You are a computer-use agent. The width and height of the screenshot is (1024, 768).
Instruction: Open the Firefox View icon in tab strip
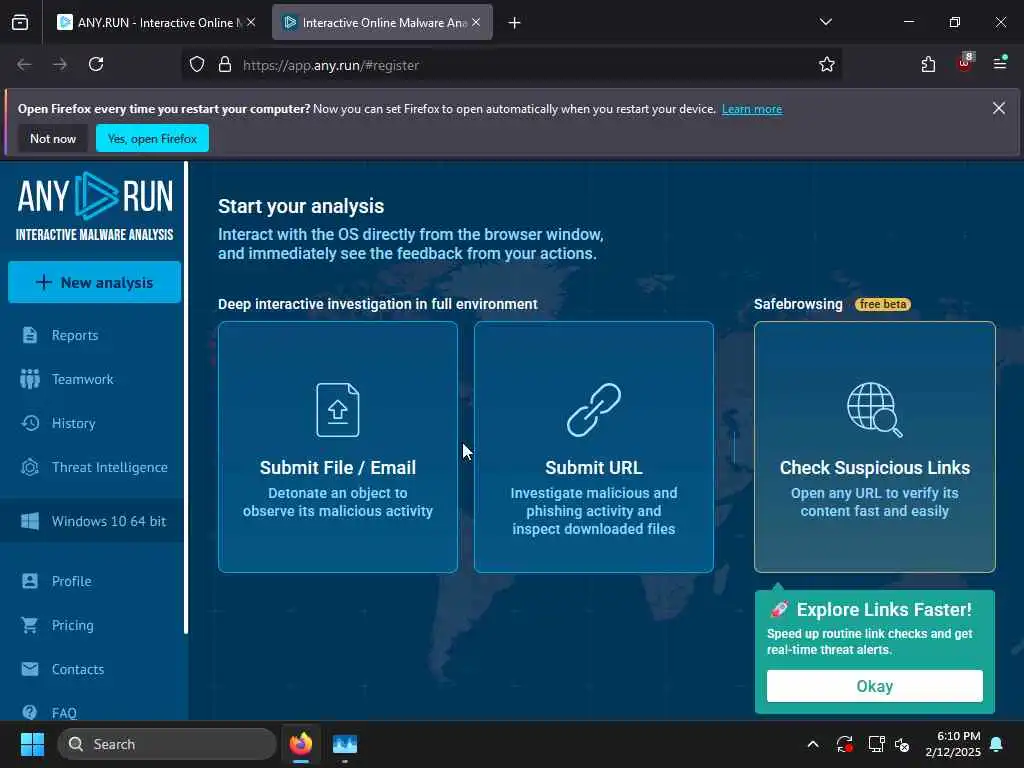20,22
